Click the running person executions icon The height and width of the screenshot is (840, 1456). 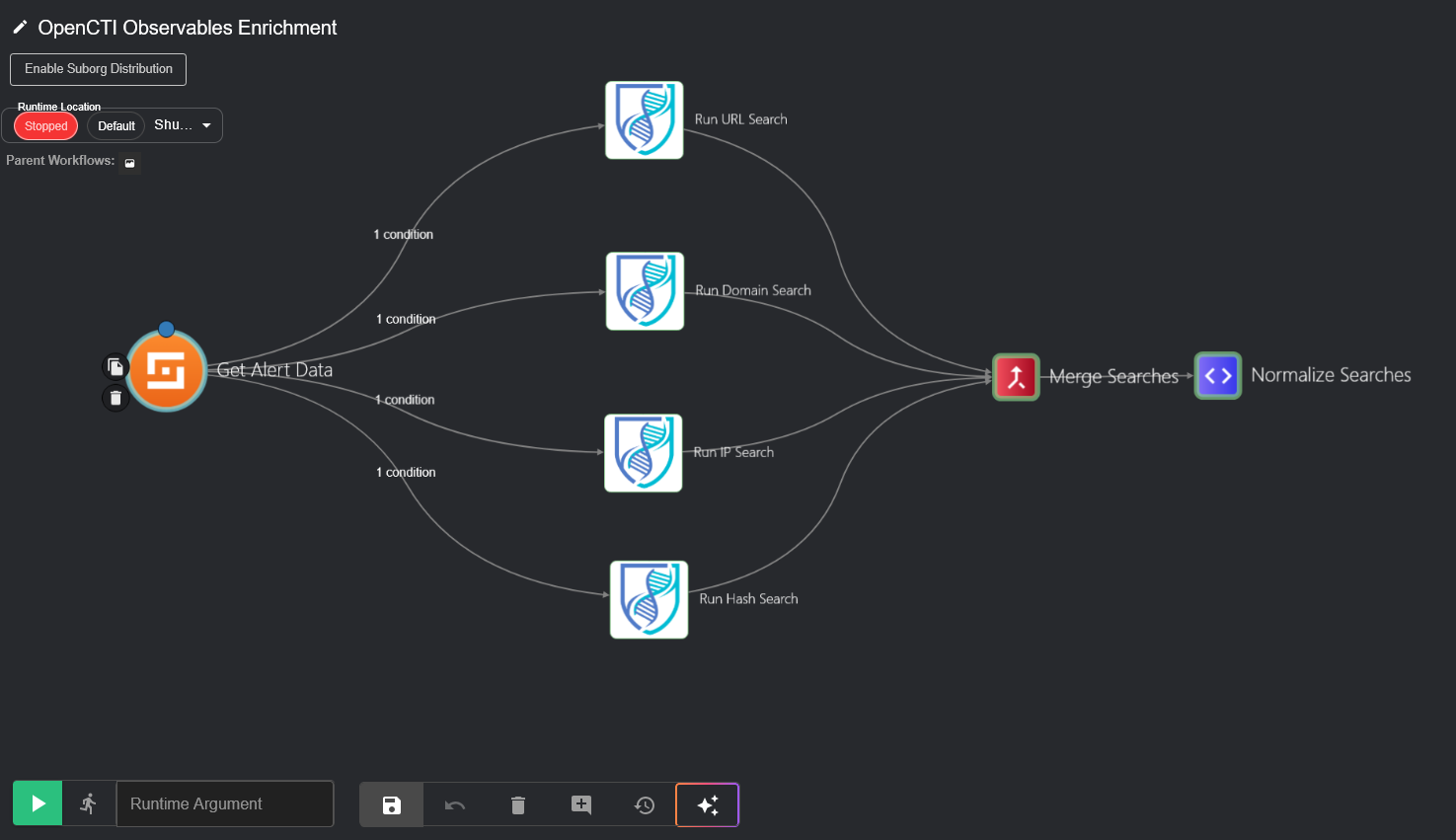89,803
